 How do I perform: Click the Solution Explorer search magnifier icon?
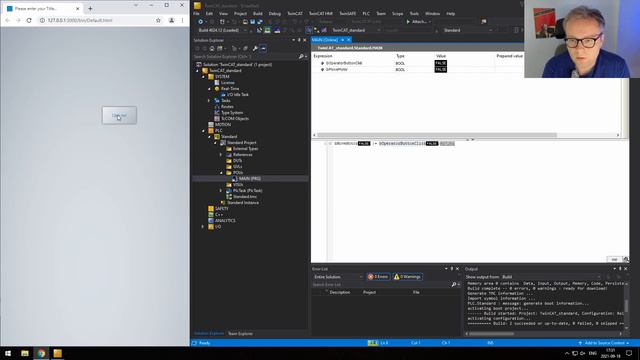301,57
